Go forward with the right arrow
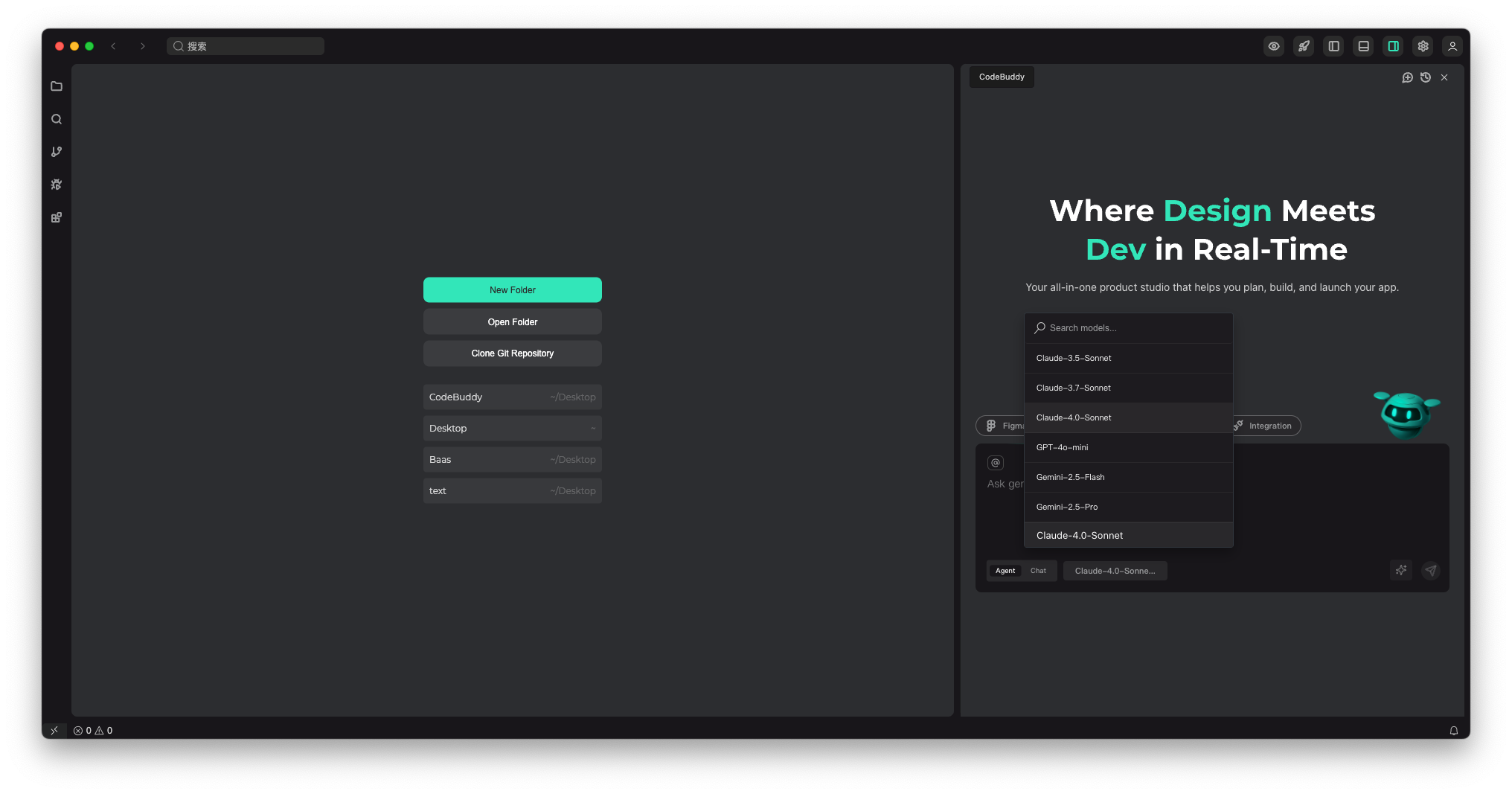This screenshot has height=794, width=1512. (x=143, y=46)
